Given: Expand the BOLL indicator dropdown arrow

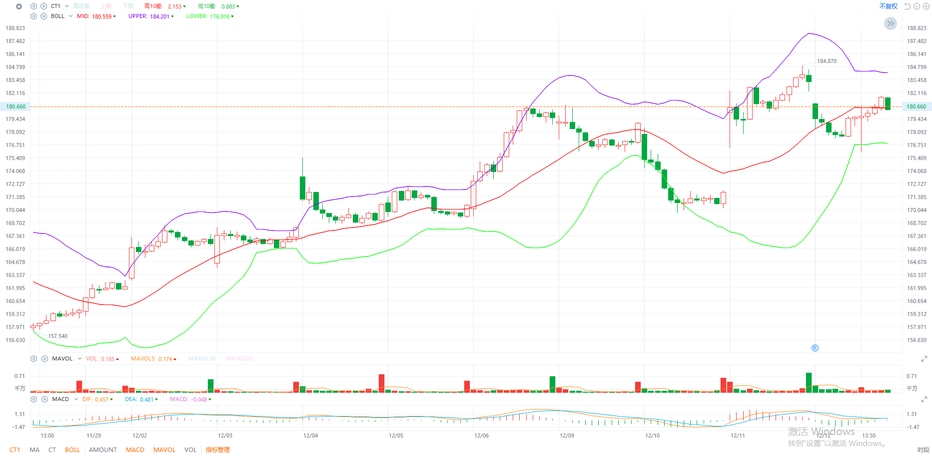Looking at the screenshot, I should tap(71, 16).
